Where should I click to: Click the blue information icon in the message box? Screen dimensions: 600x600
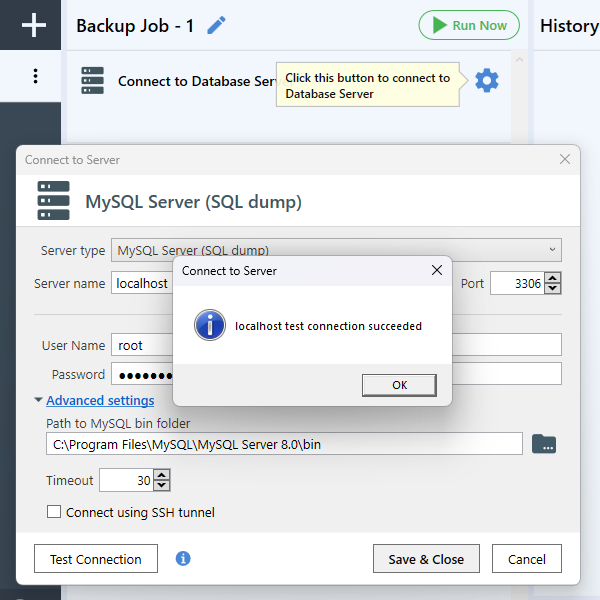(x=210, y=325)
